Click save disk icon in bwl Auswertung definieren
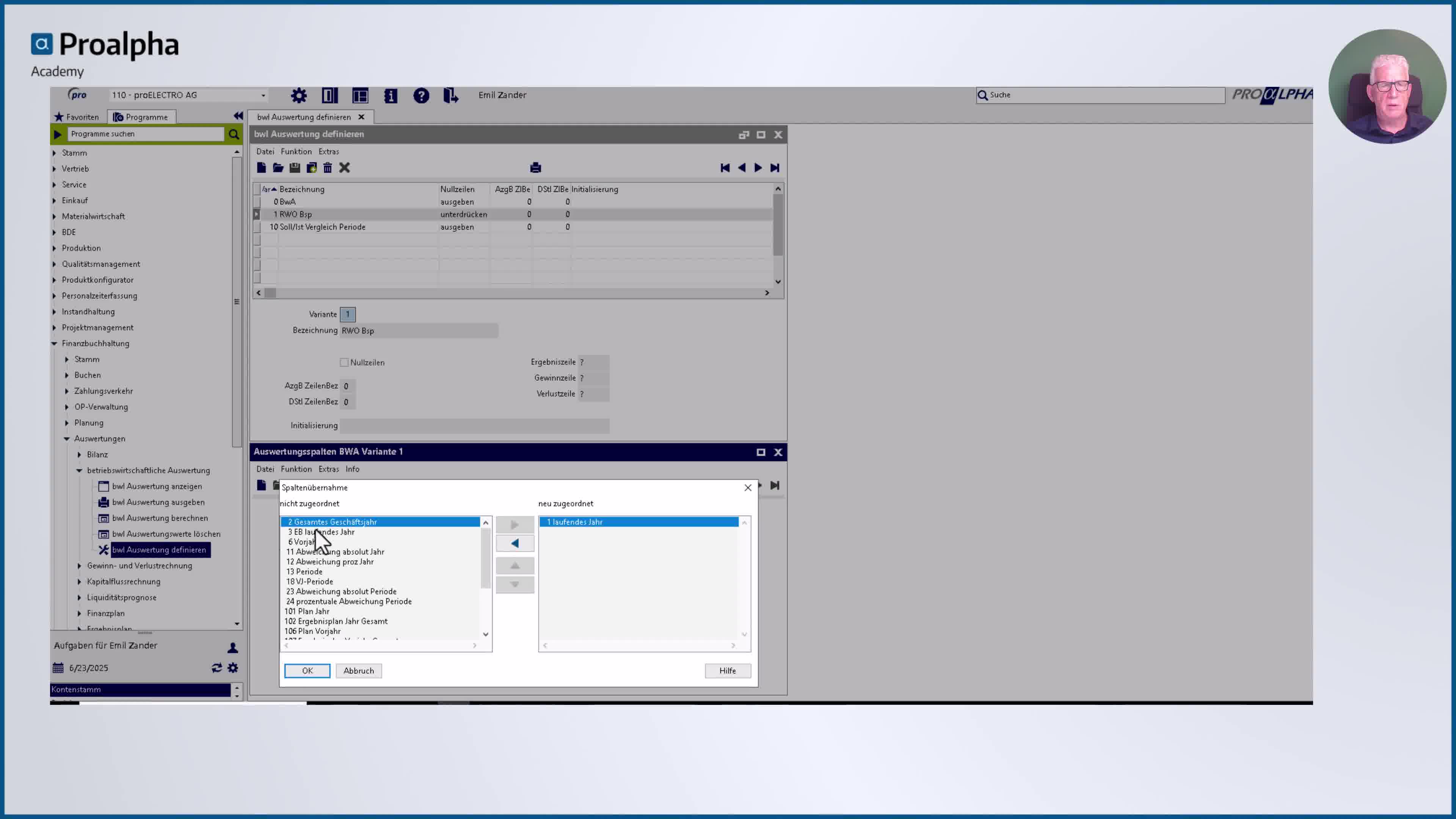This screenshot has height=819, width=1456. [x=295, y=167]
